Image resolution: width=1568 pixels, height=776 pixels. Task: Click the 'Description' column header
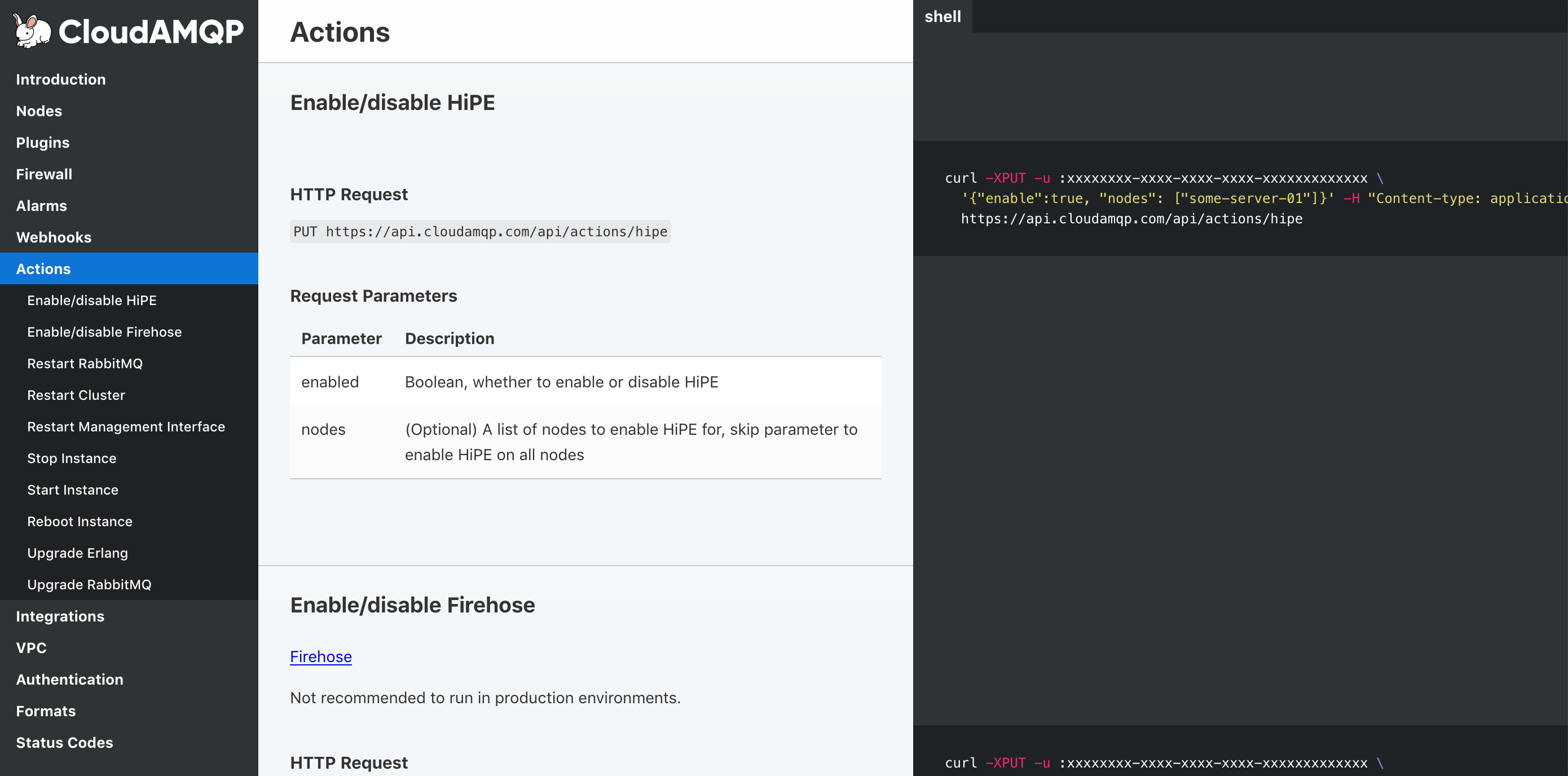tap(450, 339)
